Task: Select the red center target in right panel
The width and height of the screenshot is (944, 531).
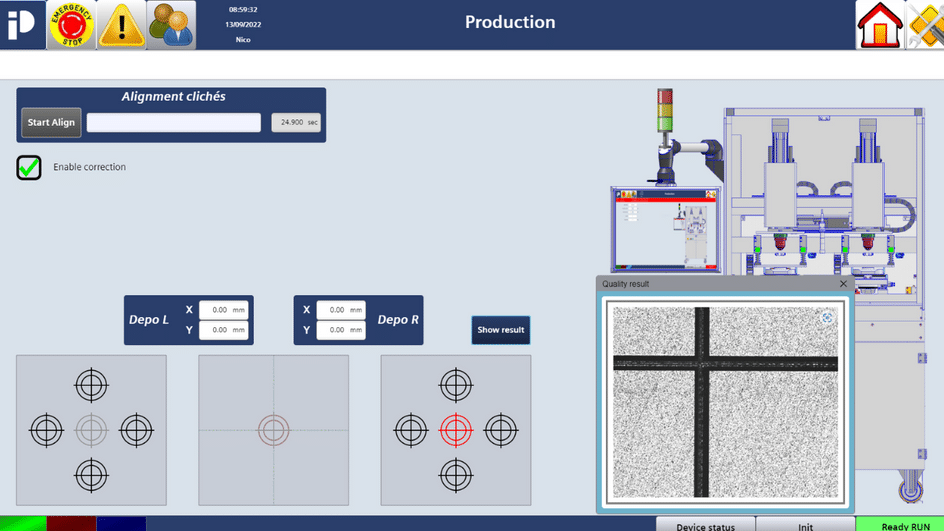Action: point(456,430)
